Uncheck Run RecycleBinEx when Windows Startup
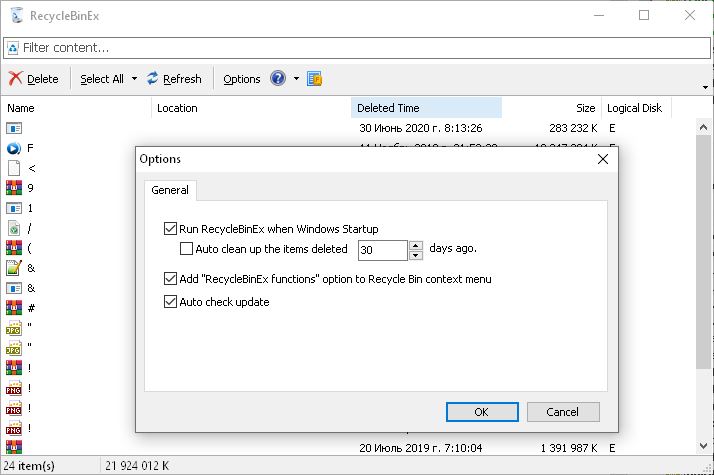This screenshot has height=475, width=714. pyautogui.click(x=170, y=228)
